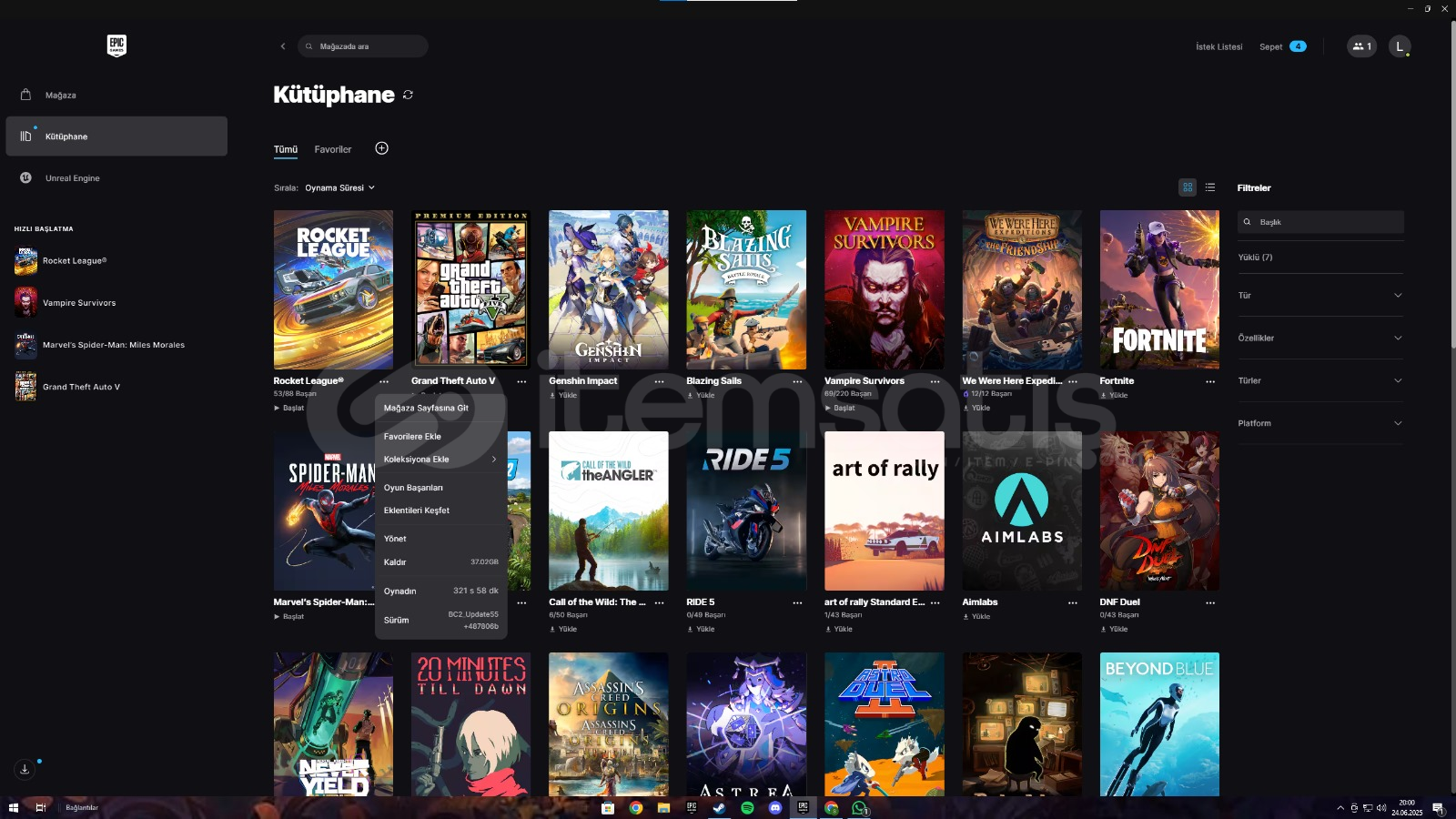Image resolution: width=1456 pixels, height=819 pixels.
Task: Open options for Genshin Impact
Action: [x=659, y=381]
